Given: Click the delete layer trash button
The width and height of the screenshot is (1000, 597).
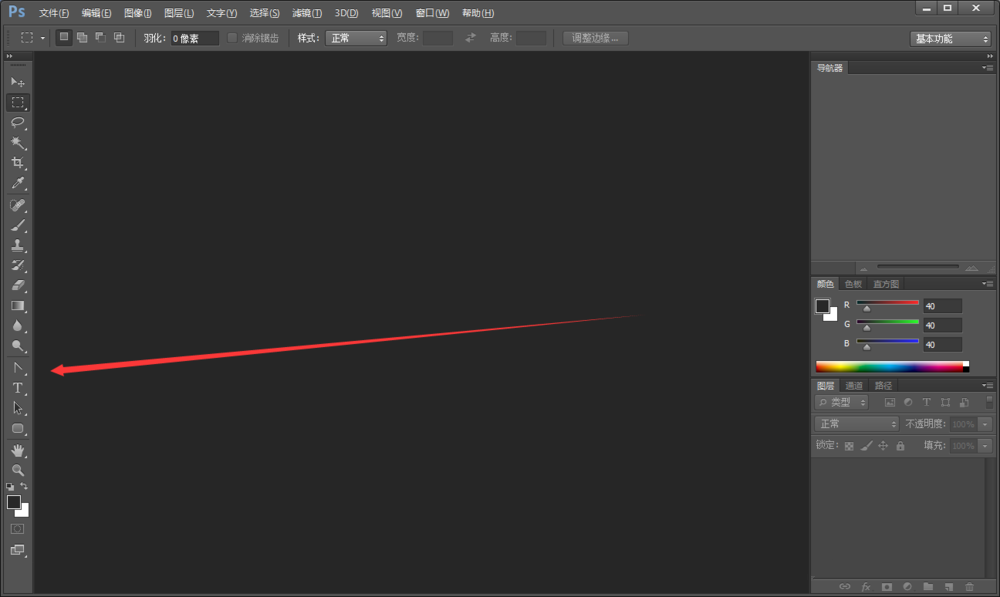Looking at the screenshot, I should [969, 586].
